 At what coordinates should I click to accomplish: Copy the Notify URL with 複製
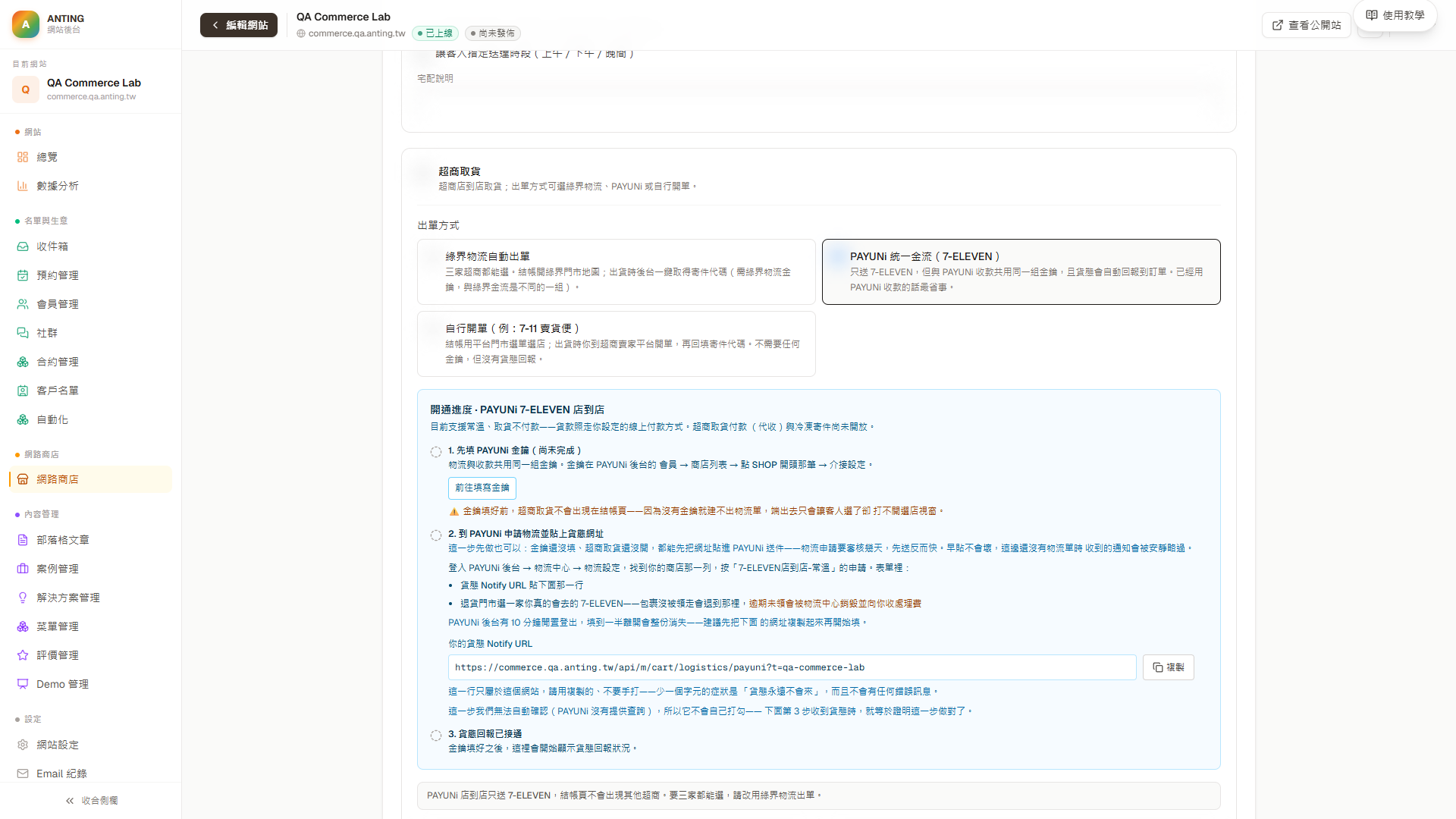pyautogui.click(x=1169, y=667)
